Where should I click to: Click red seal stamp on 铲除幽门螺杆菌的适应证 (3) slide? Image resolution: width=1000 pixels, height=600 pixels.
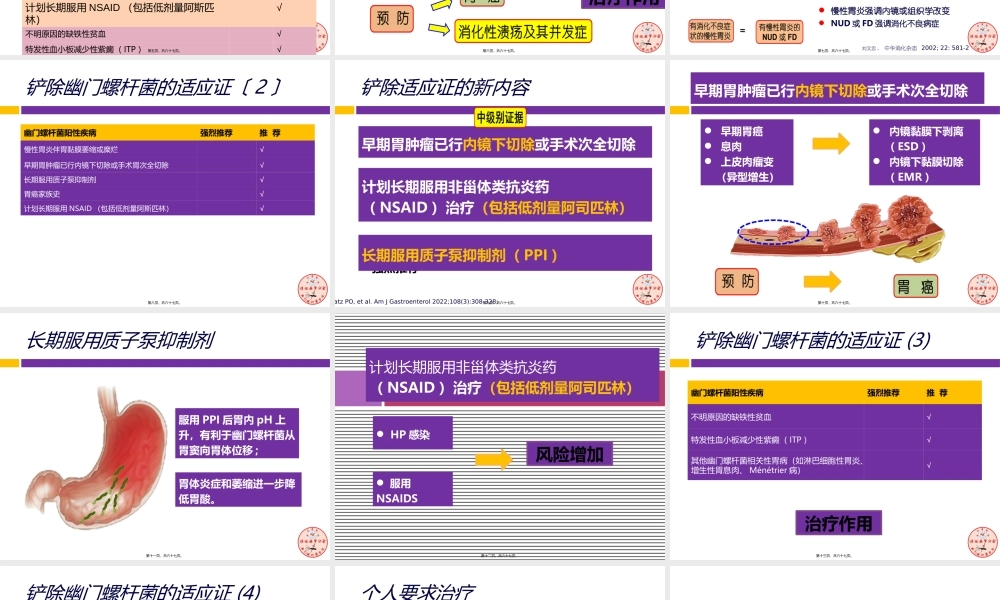pyautogui.click(x=984, y=542)
